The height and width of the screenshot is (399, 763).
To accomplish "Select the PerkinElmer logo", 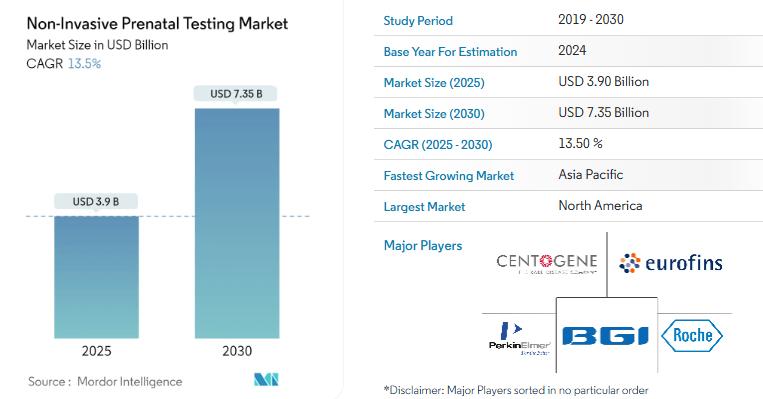I will coord(519,338).
